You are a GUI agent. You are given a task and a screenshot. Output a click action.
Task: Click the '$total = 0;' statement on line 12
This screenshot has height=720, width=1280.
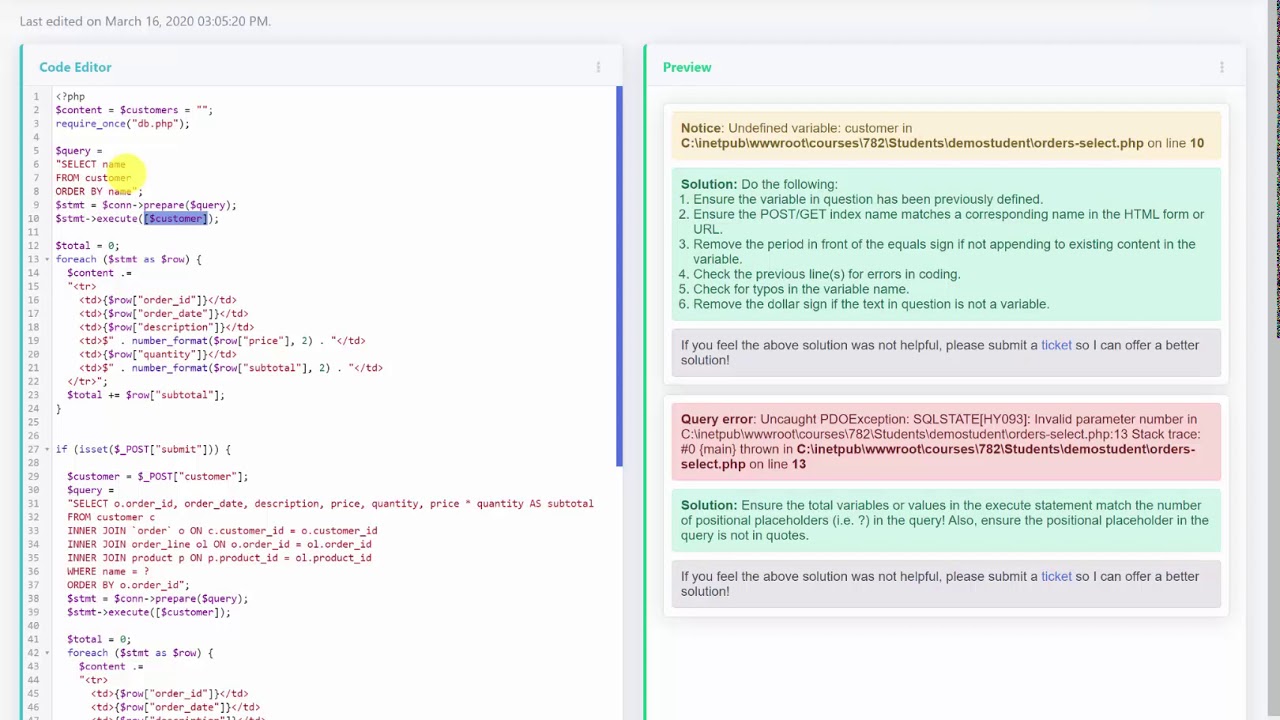[87, 246]
